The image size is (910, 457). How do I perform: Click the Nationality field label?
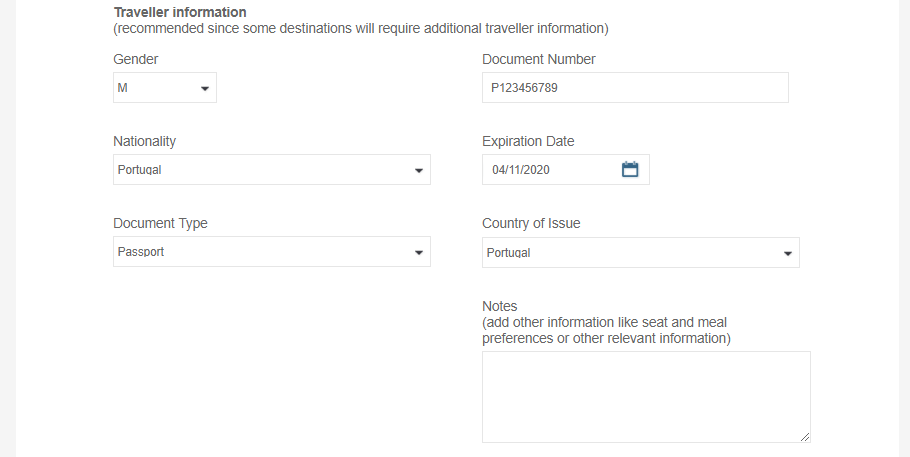click(145, 141)
